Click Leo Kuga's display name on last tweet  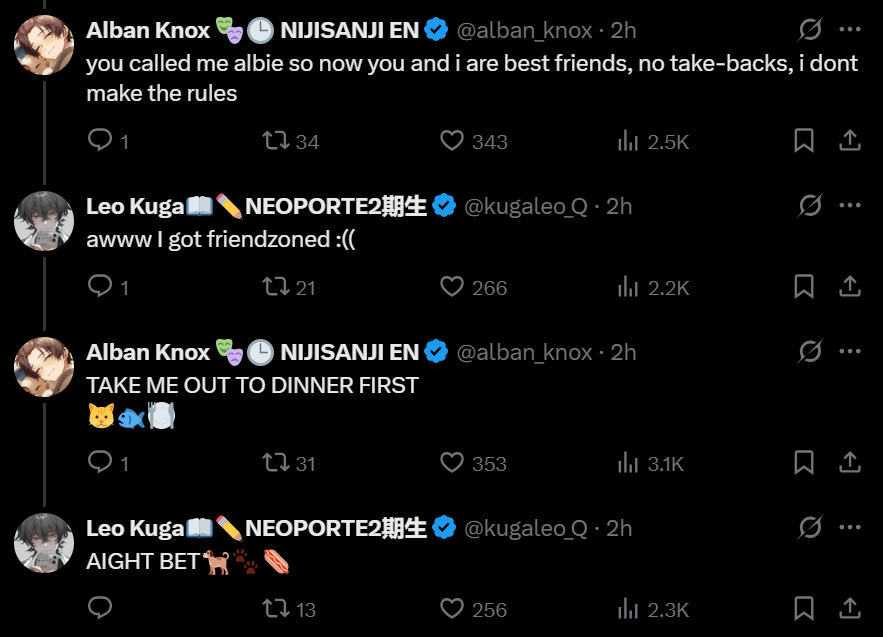pyautogui.click(x=134, y=528)
